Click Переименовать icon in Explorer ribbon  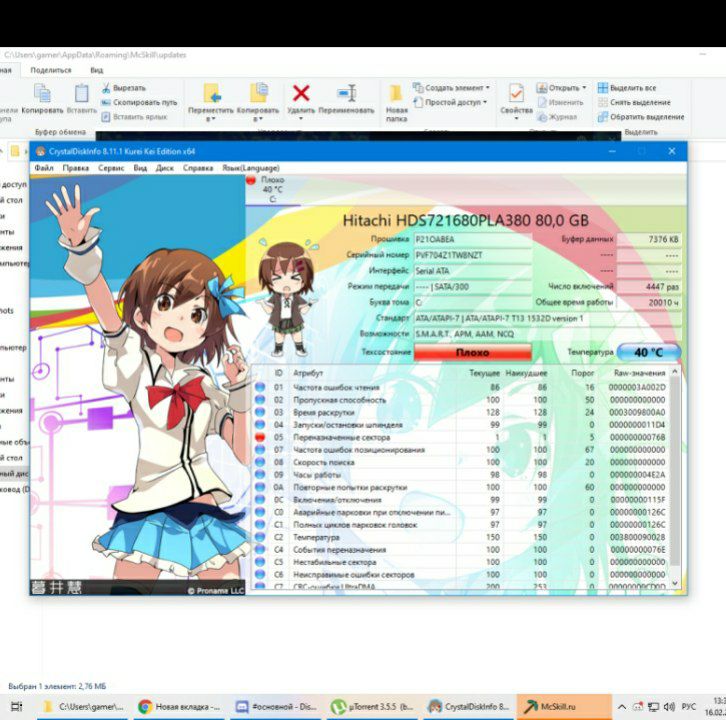(x=346, y=93)
